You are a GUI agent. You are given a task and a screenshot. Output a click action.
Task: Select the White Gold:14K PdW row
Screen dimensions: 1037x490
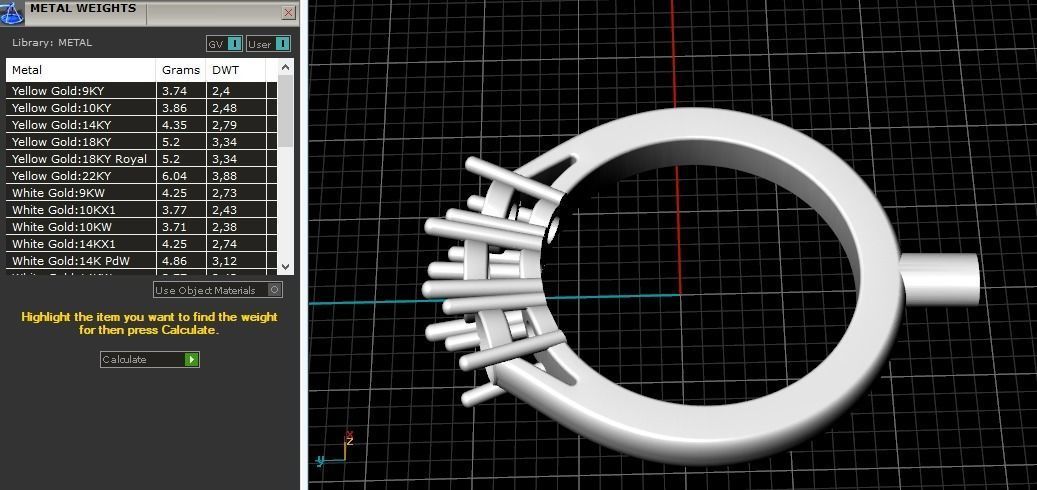pos(142,261)
